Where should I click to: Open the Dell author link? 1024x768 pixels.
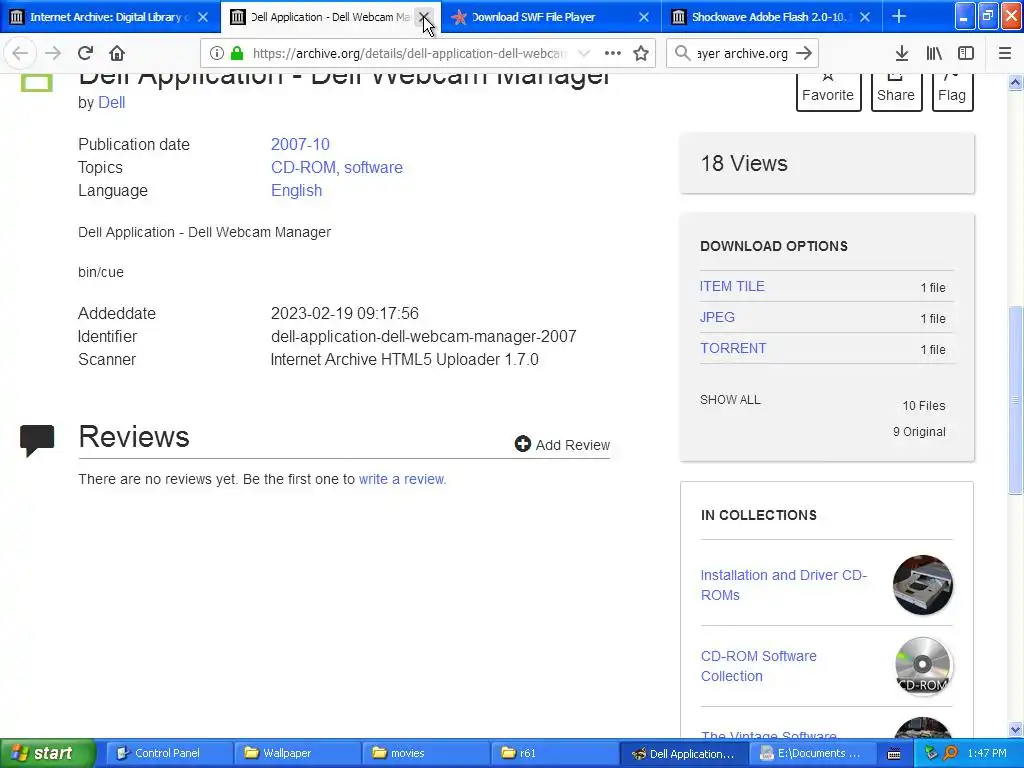click(x=112, y=103)
